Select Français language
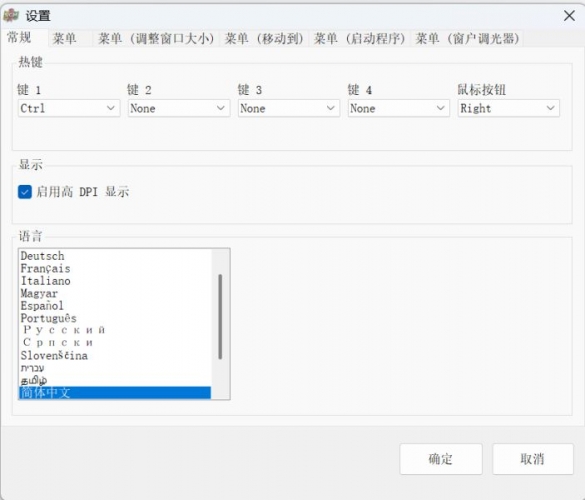This screenshot has width=585, height=500. pos(115,268)
